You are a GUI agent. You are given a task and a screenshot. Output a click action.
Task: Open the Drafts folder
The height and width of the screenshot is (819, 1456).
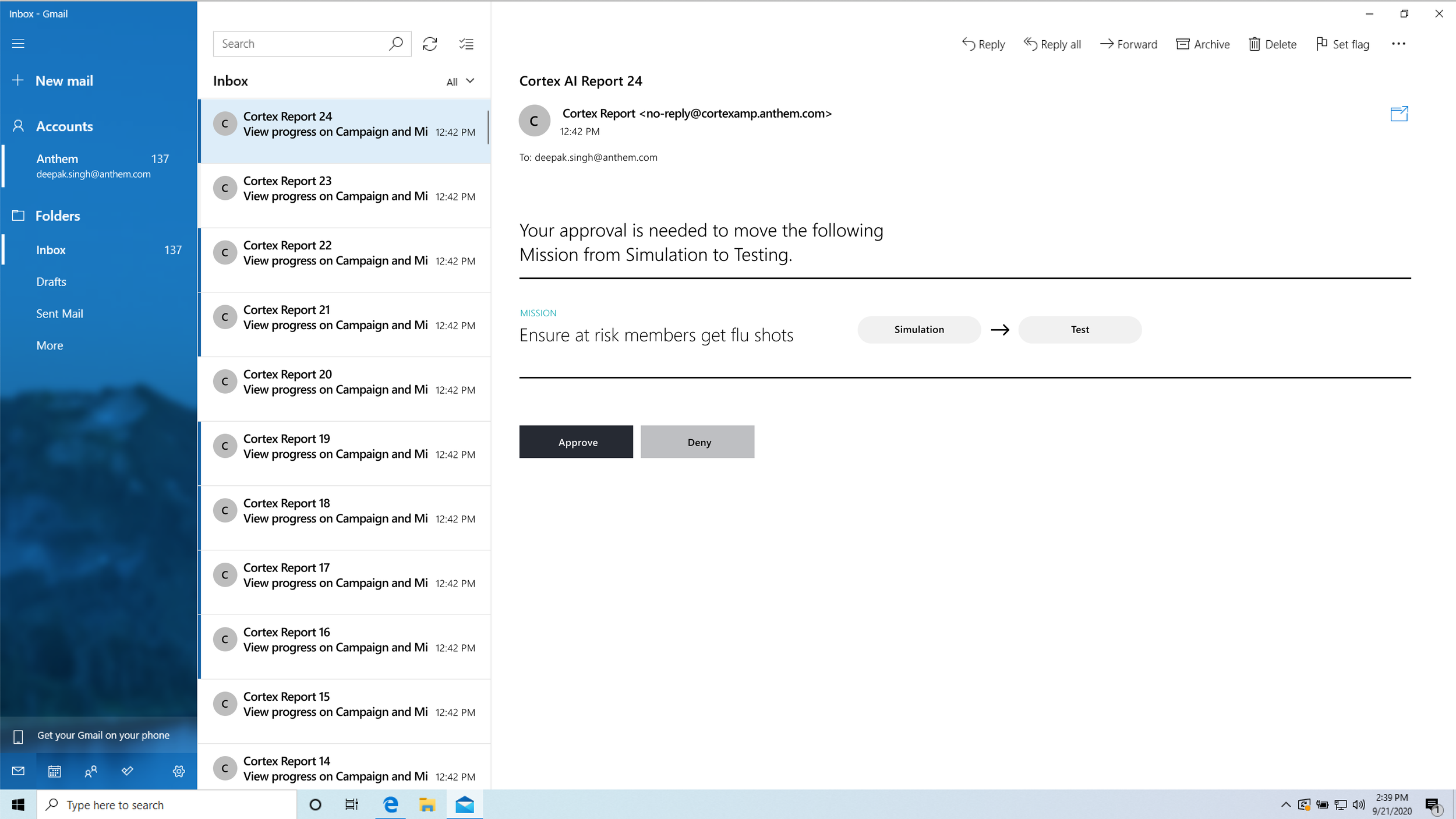51,282
